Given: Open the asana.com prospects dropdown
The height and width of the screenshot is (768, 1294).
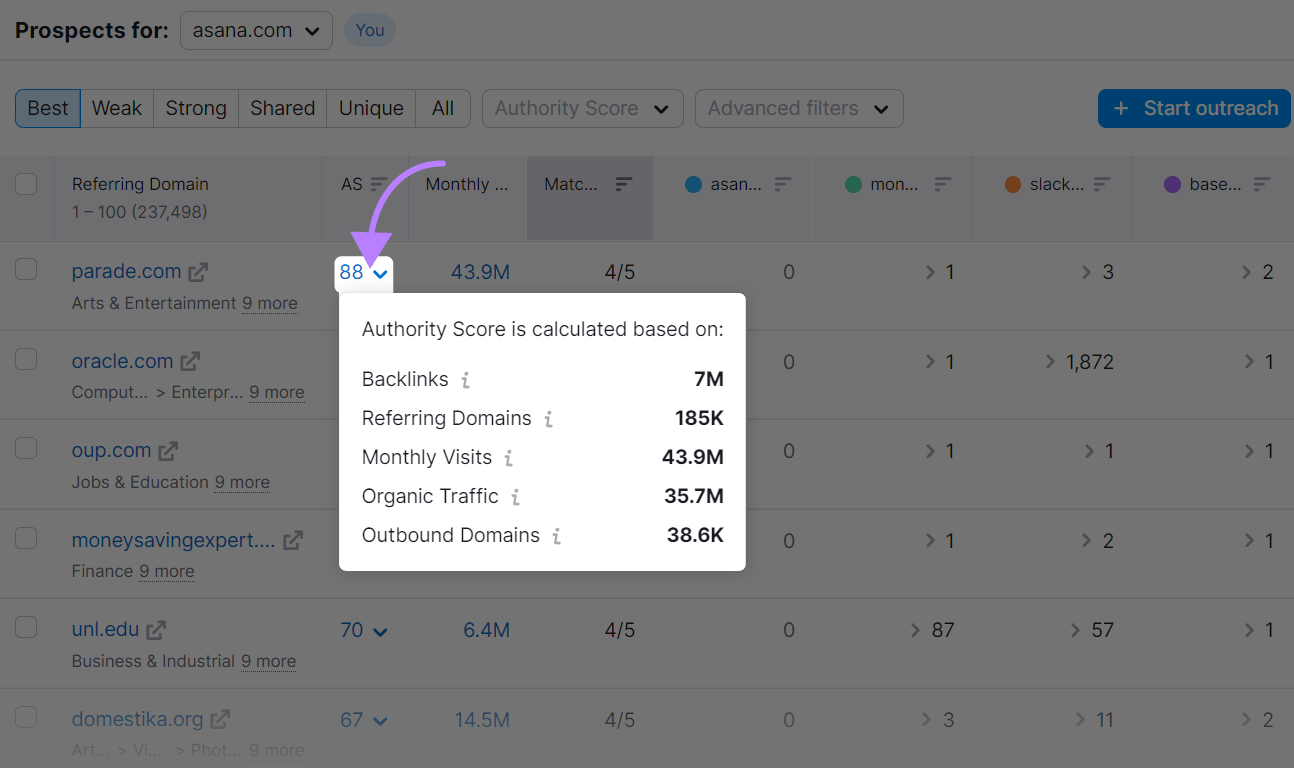Looking at the screenshot, I should coord(256,30).
